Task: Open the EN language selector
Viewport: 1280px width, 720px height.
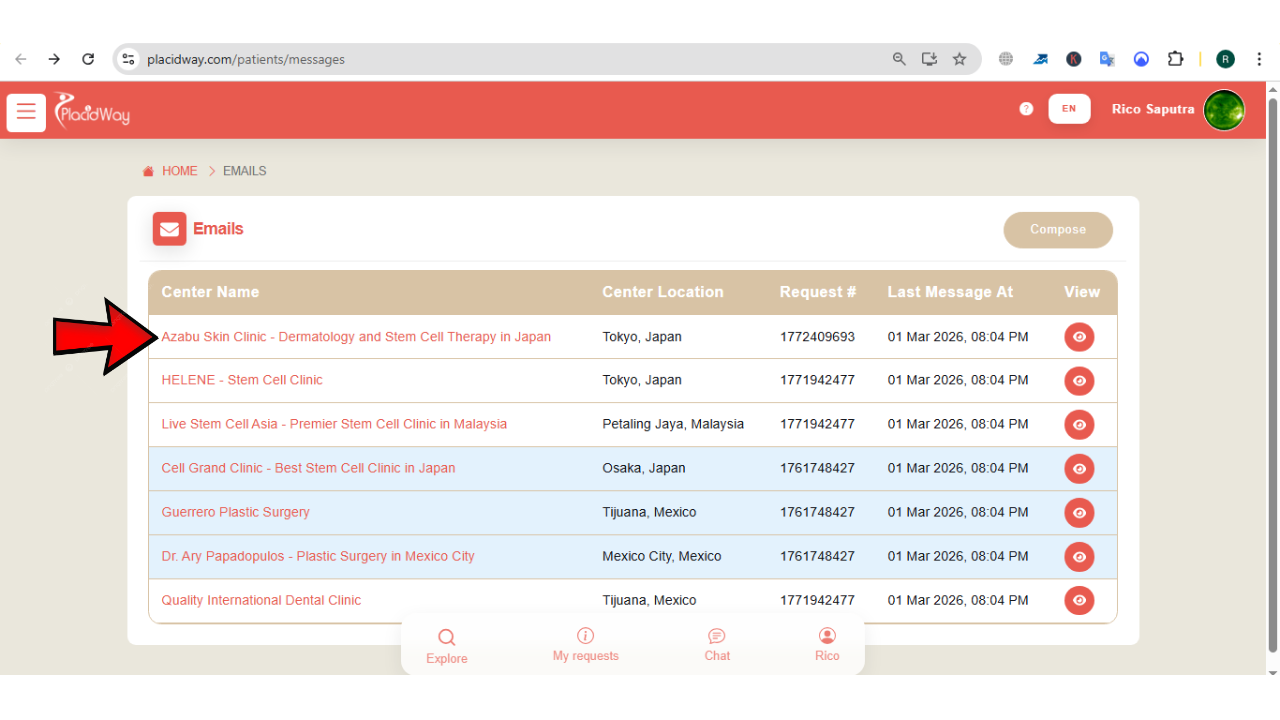Action: 1069,109
